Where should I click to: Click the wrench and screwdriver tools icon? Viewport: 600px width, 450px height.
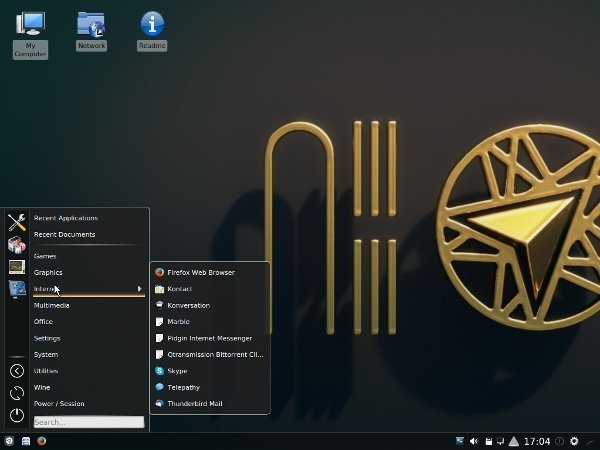[16, 223]
